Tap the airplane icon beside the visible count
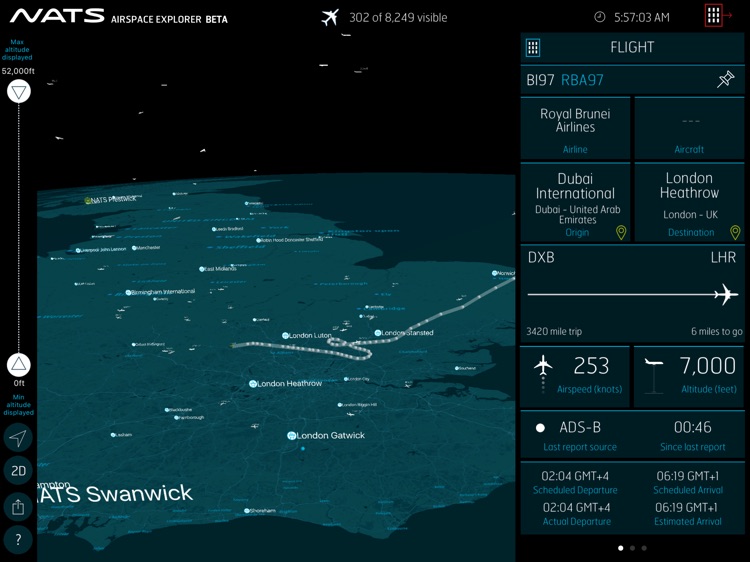Image resolution: width=750 pixels, height=562 pixels. coord(330,18)
